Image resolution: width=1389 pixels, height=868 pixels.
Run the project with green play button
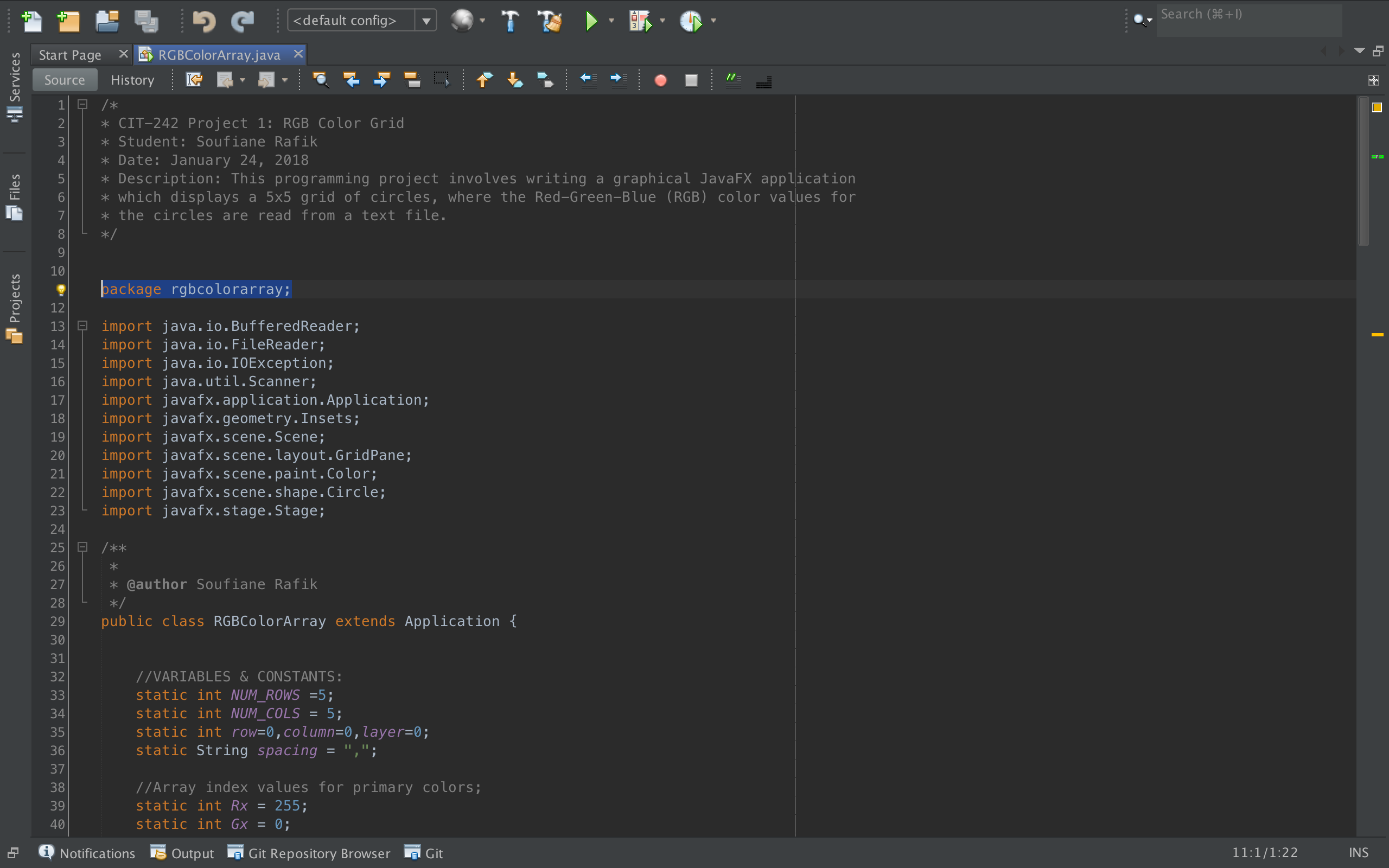pyautogui.click(x=591, y=21)
